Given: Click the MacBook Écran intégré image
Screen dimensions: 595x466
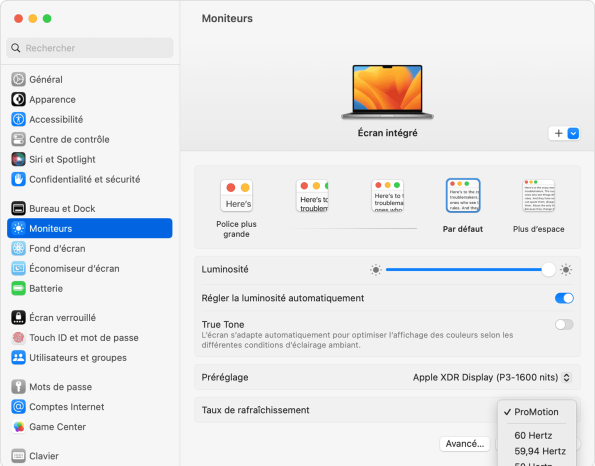Looking at the screenshot, I should 387,92.
